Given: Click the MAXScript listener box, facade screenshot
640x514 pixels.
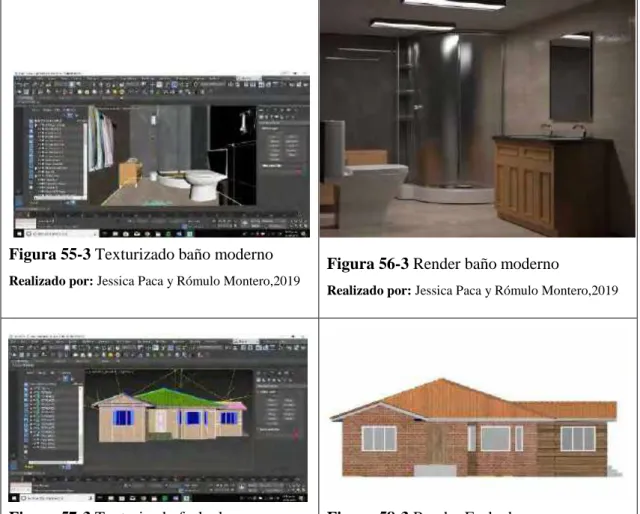Looking at the screenshot, I should pyautogui.click(x=20, y=488).
